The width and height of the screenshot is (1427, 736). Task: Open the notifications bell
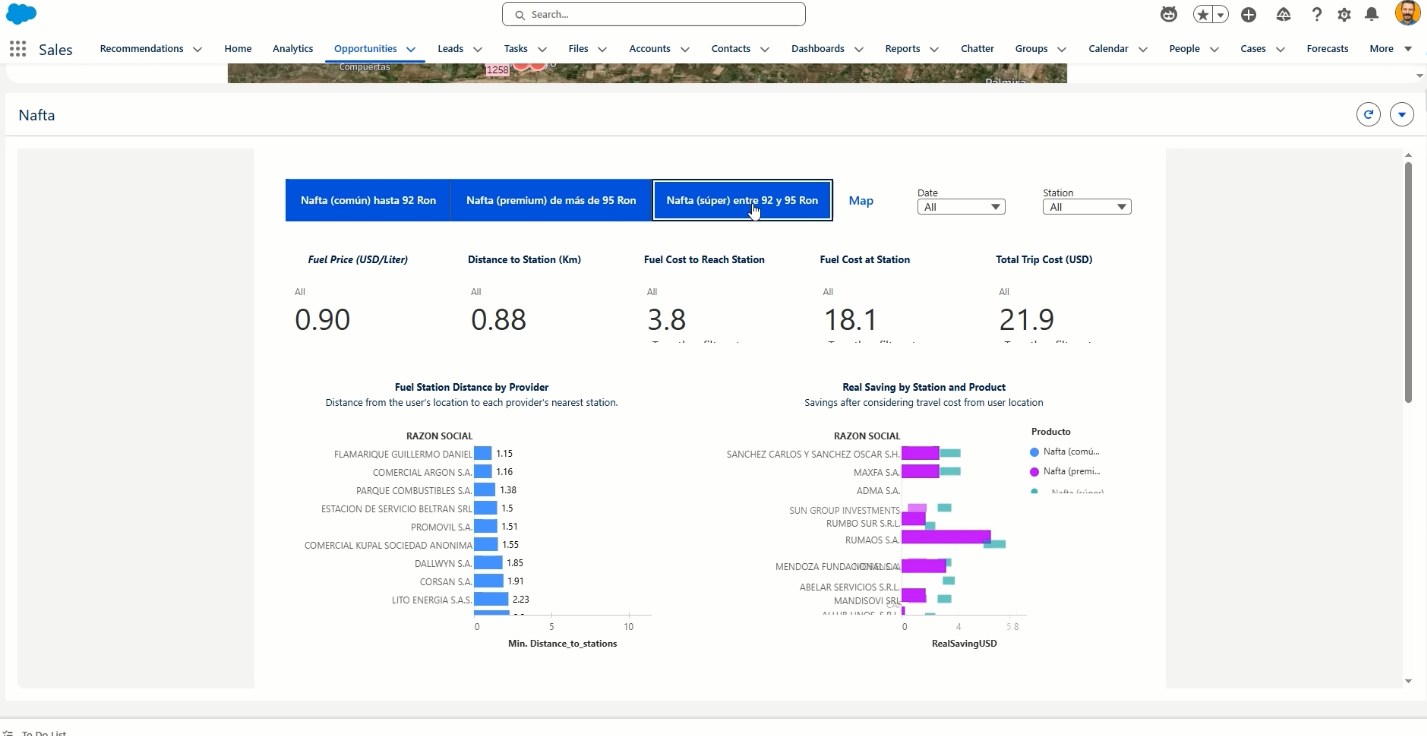1372,14
